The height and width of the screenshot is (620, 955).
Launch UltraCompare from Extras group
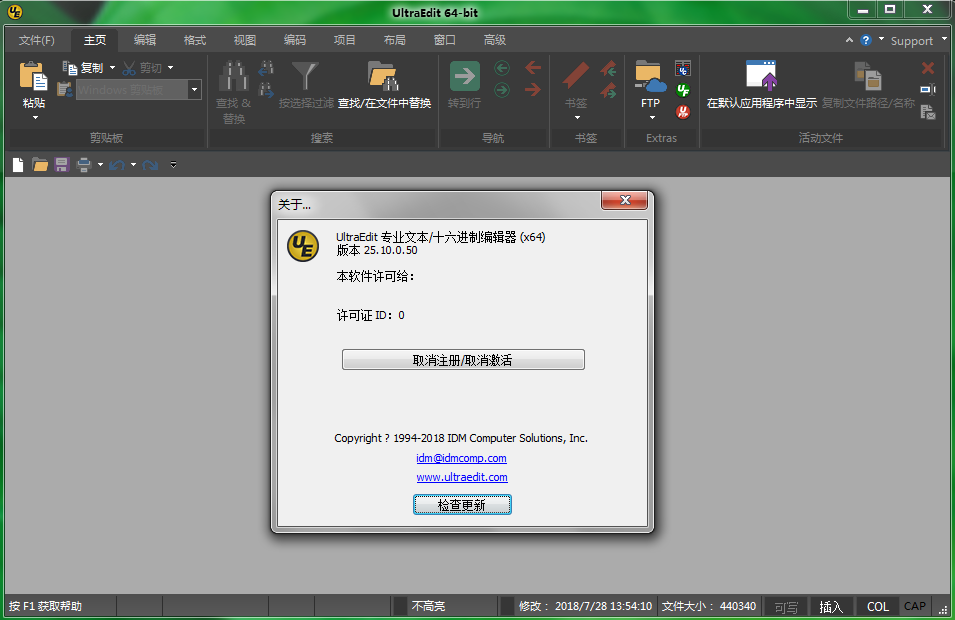(683, 68)
